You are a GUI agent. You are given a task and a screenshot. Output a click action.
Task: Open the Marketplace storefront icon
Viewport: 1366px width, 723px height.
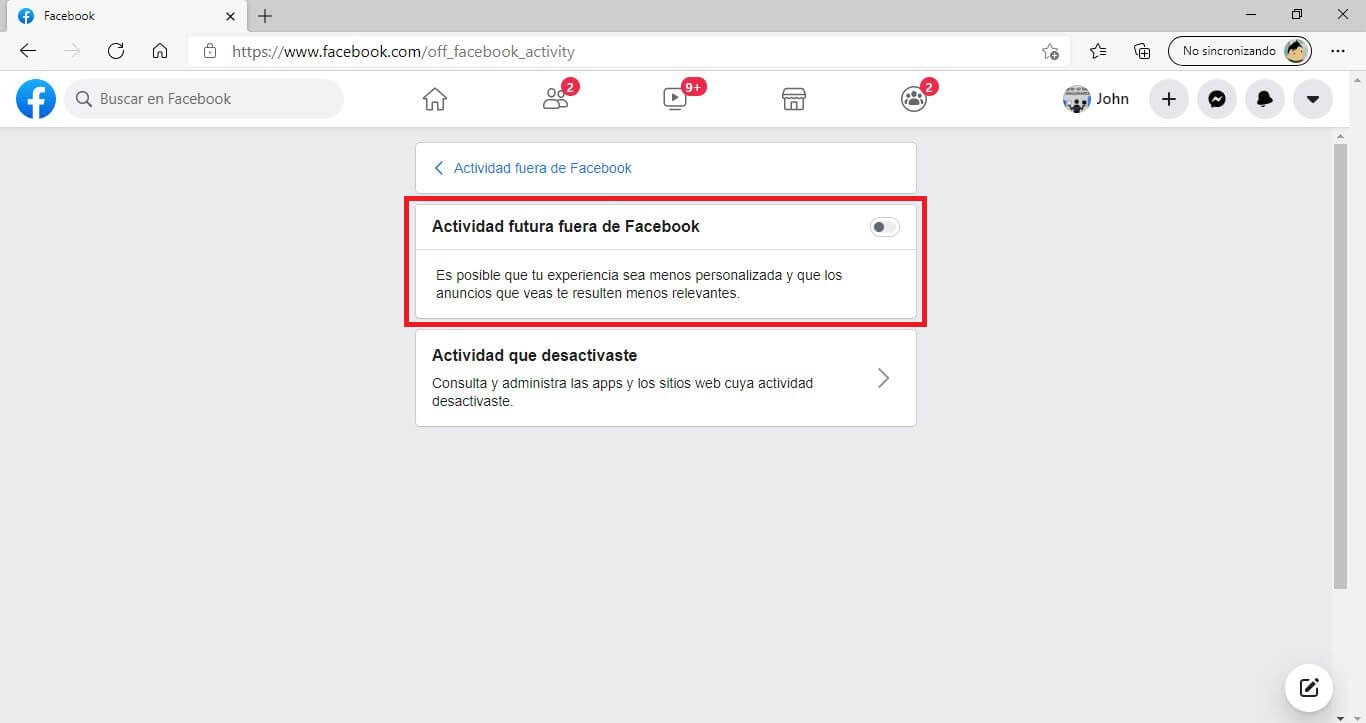click(794, 99)
